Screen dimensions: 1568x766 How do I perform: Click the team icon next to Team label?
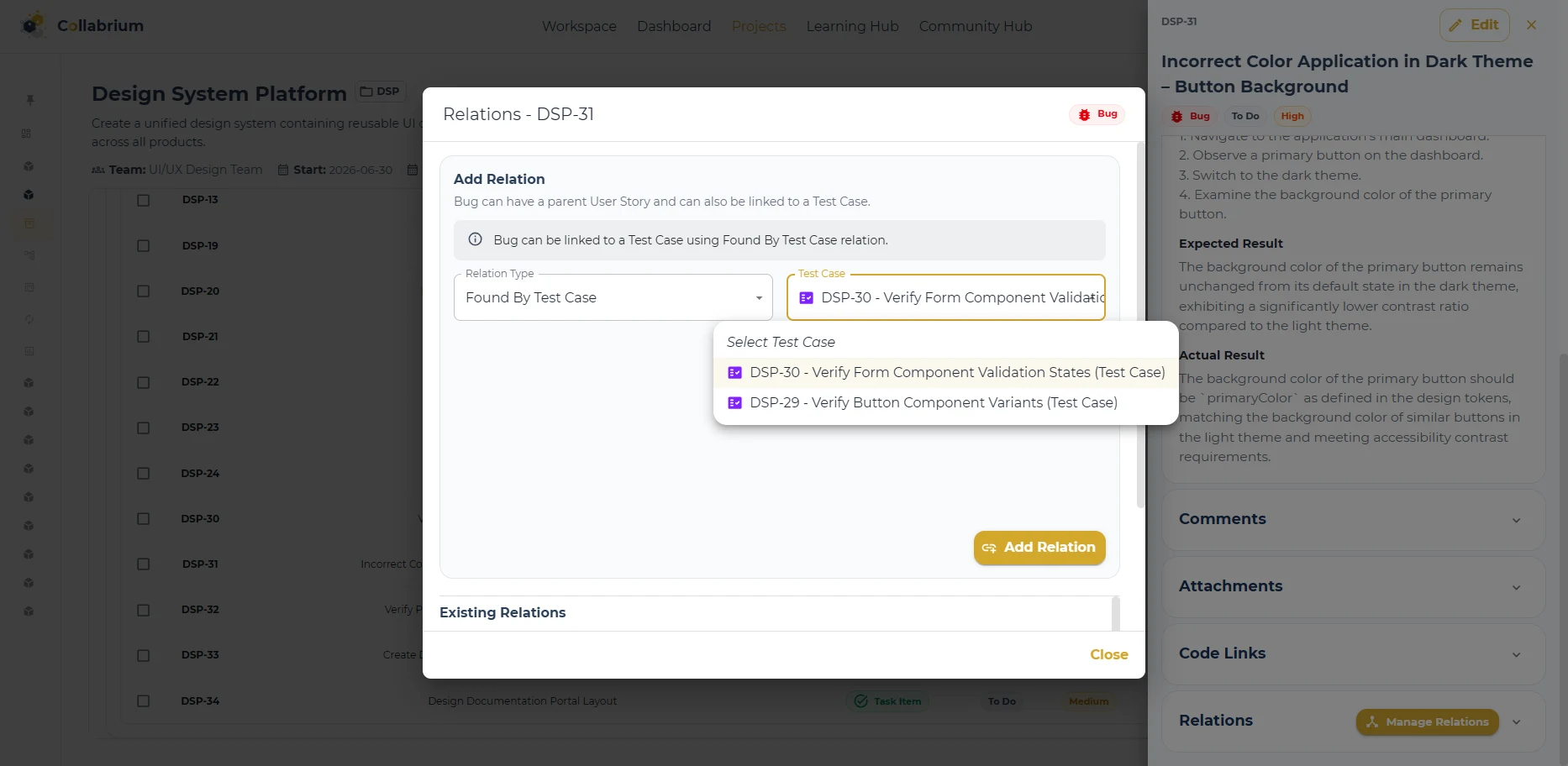click(x=98, y=170)
